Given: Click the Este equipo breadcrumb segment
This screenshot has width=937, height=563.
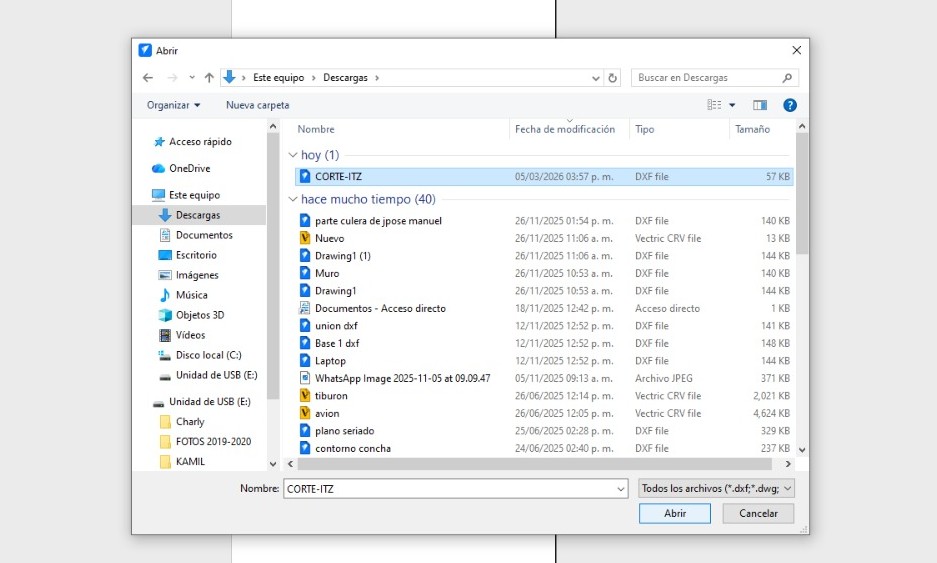Looking at the screenshot, I should pos(278,78).
